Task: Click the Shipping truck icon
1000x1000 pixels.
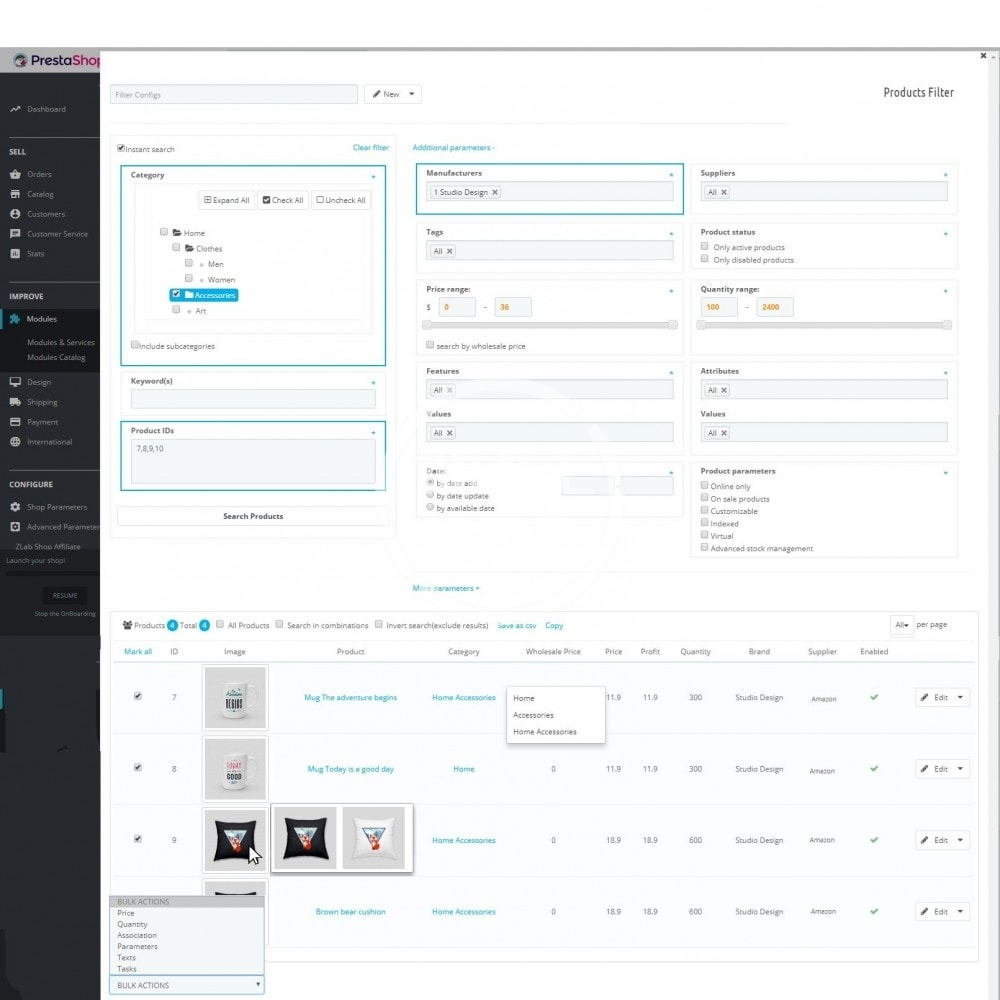Action: tap(15, 402)
